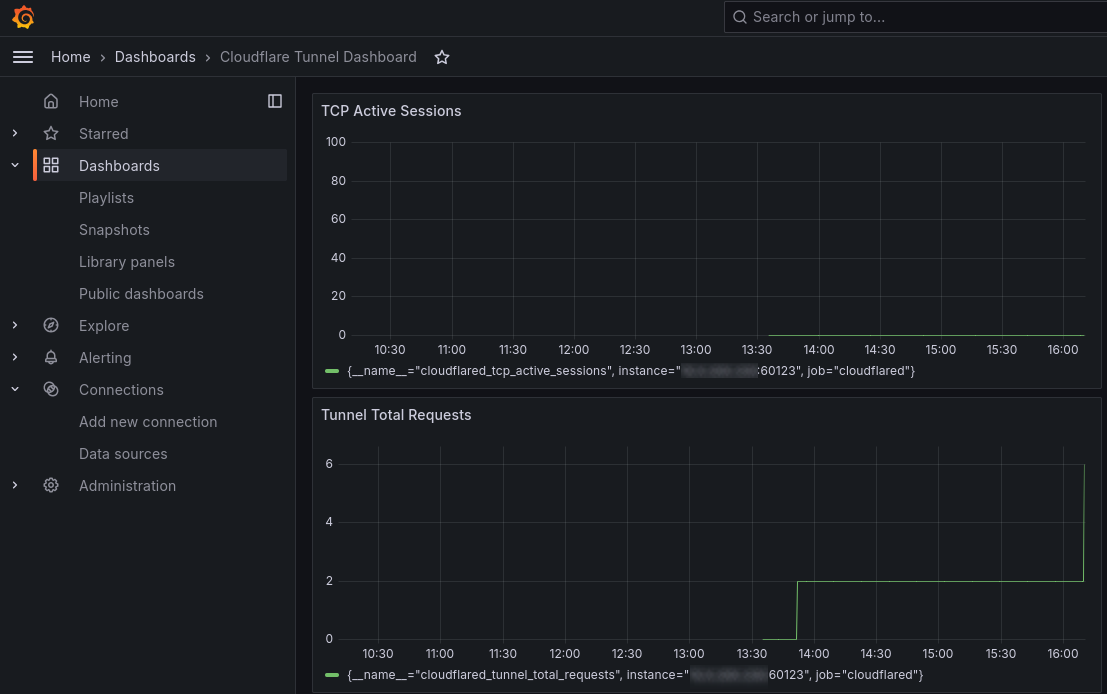This screenshot has height=694, width=1107.
Task: Open Library panels under Dashboards
Action: (x=127, y=262)
